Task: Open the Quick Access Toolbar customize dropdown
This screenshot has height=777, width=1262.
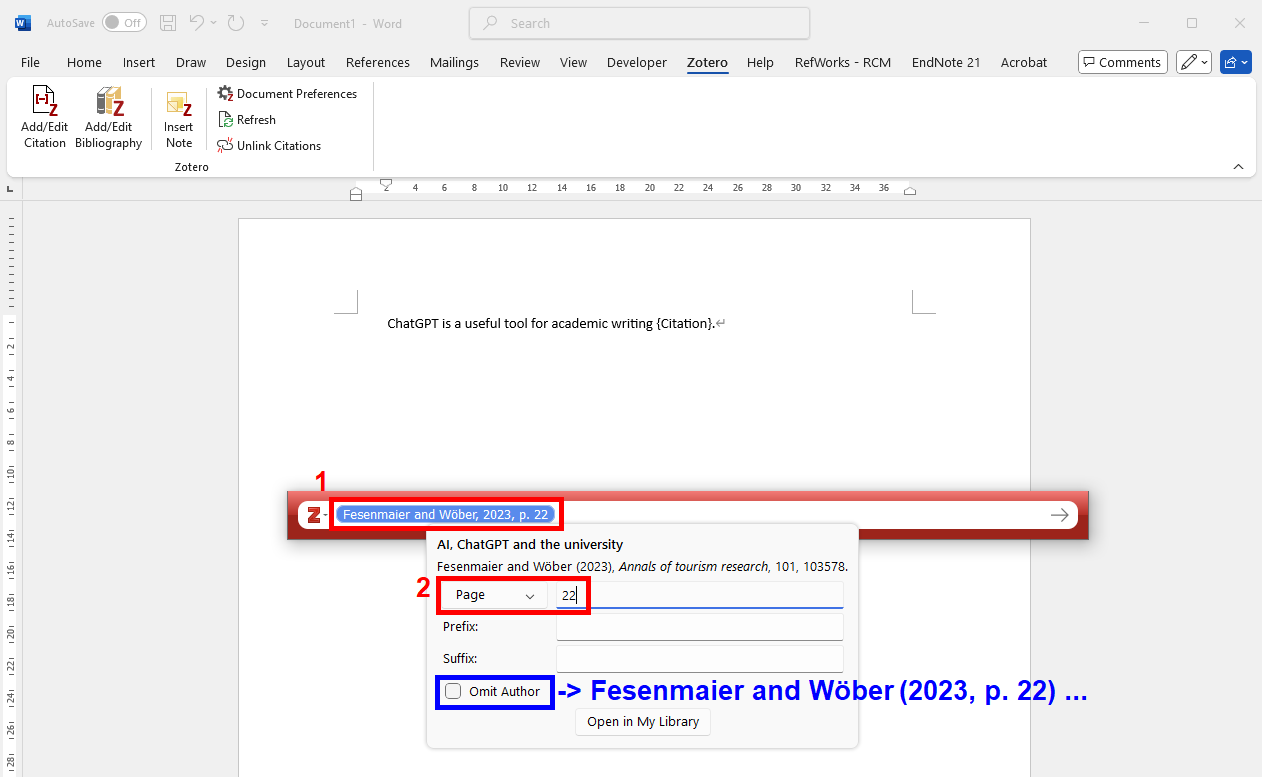Action: tap(264, 23)
